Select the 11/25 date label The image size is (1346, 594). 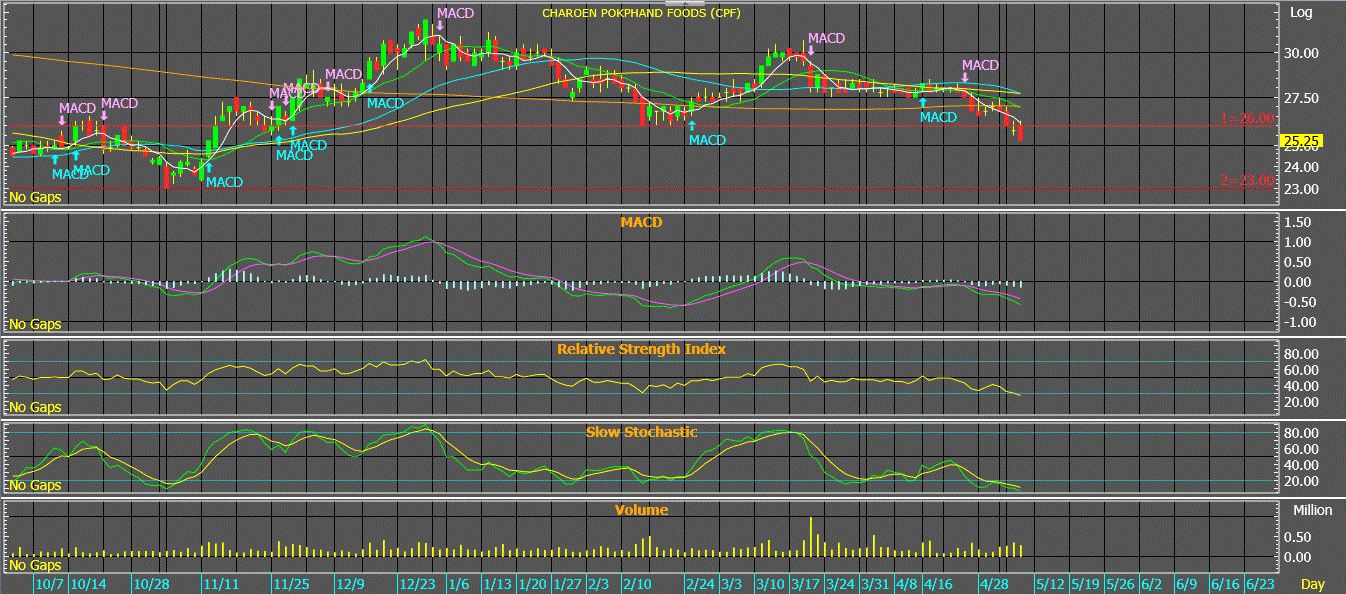point(291,584)
